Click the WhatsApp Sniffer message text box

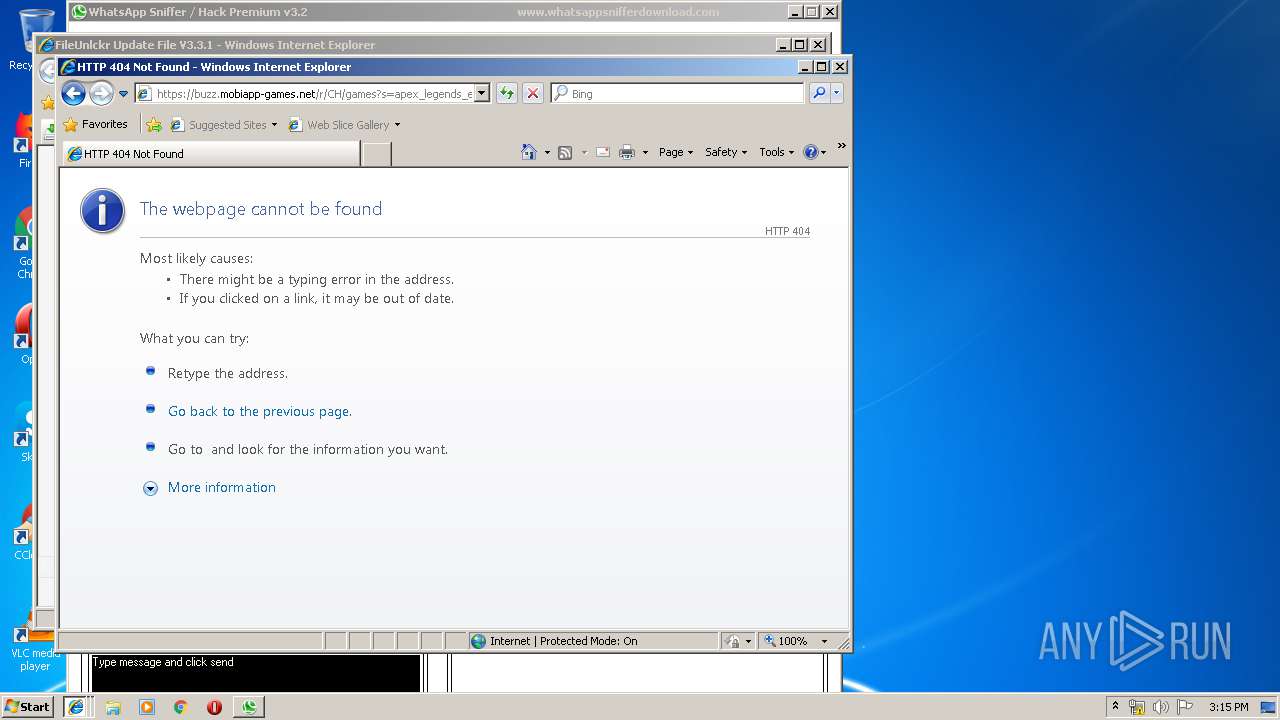pos(256,673)
